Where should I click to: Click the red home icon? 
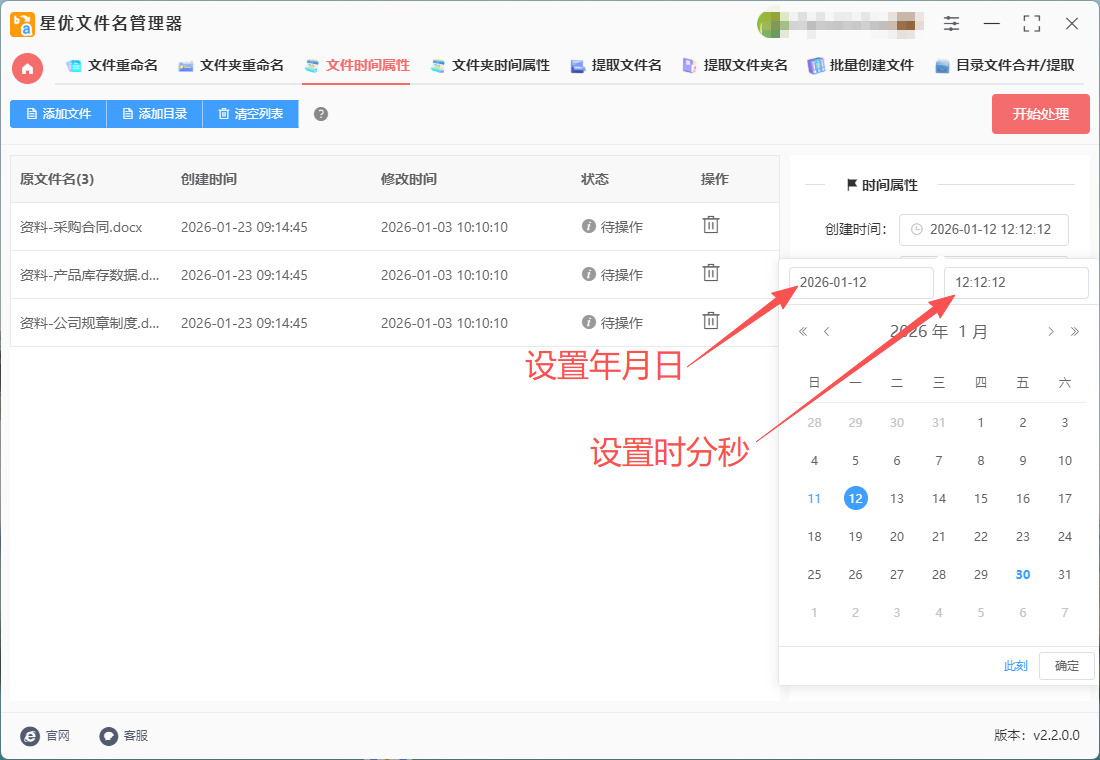click(x=27, y=68)
